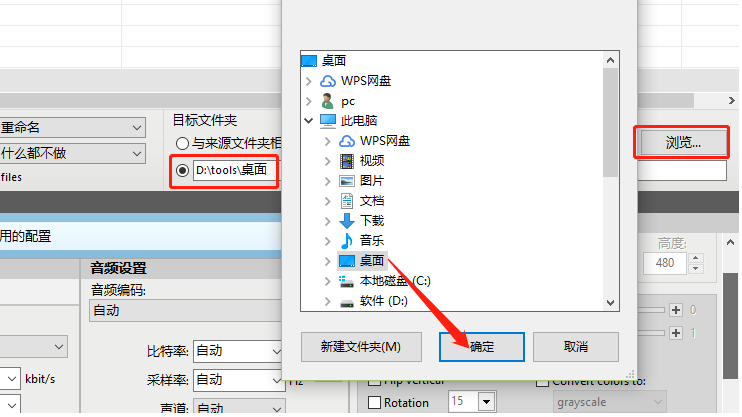Select the pc user folder icon

pyautogui.click(x=327, y=101)
